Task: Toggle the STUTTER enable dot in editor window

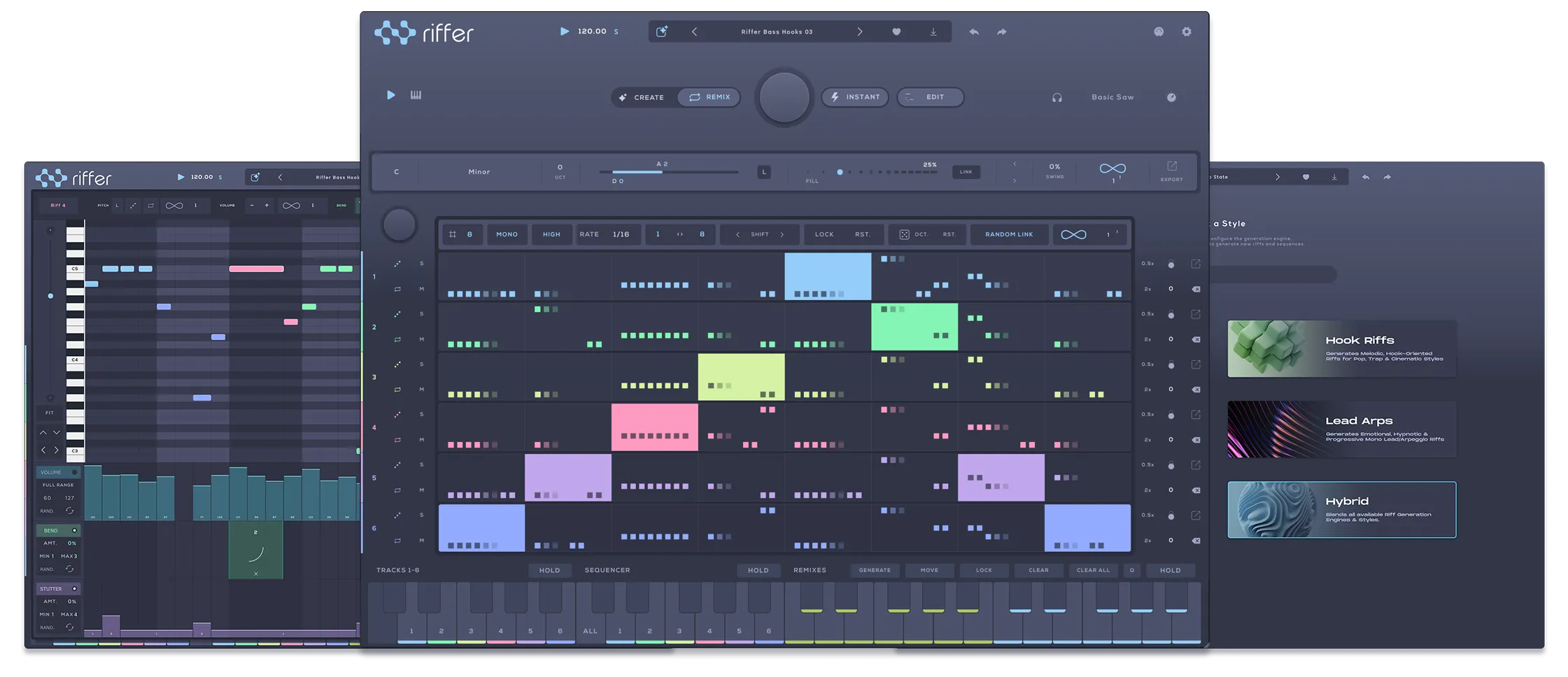Action: pyautogui.click(x=74, y=589)
